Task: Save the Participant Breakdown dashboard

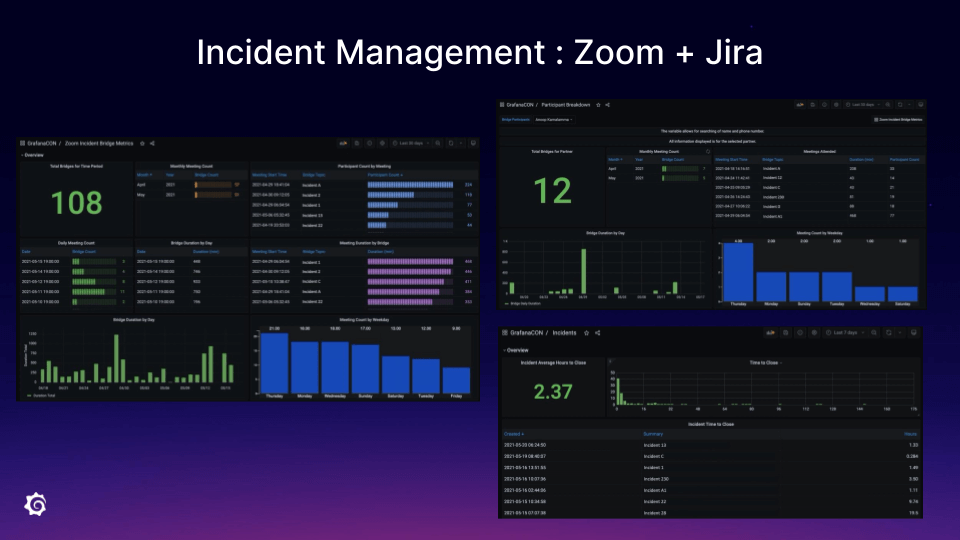Action: click(812, 105)
